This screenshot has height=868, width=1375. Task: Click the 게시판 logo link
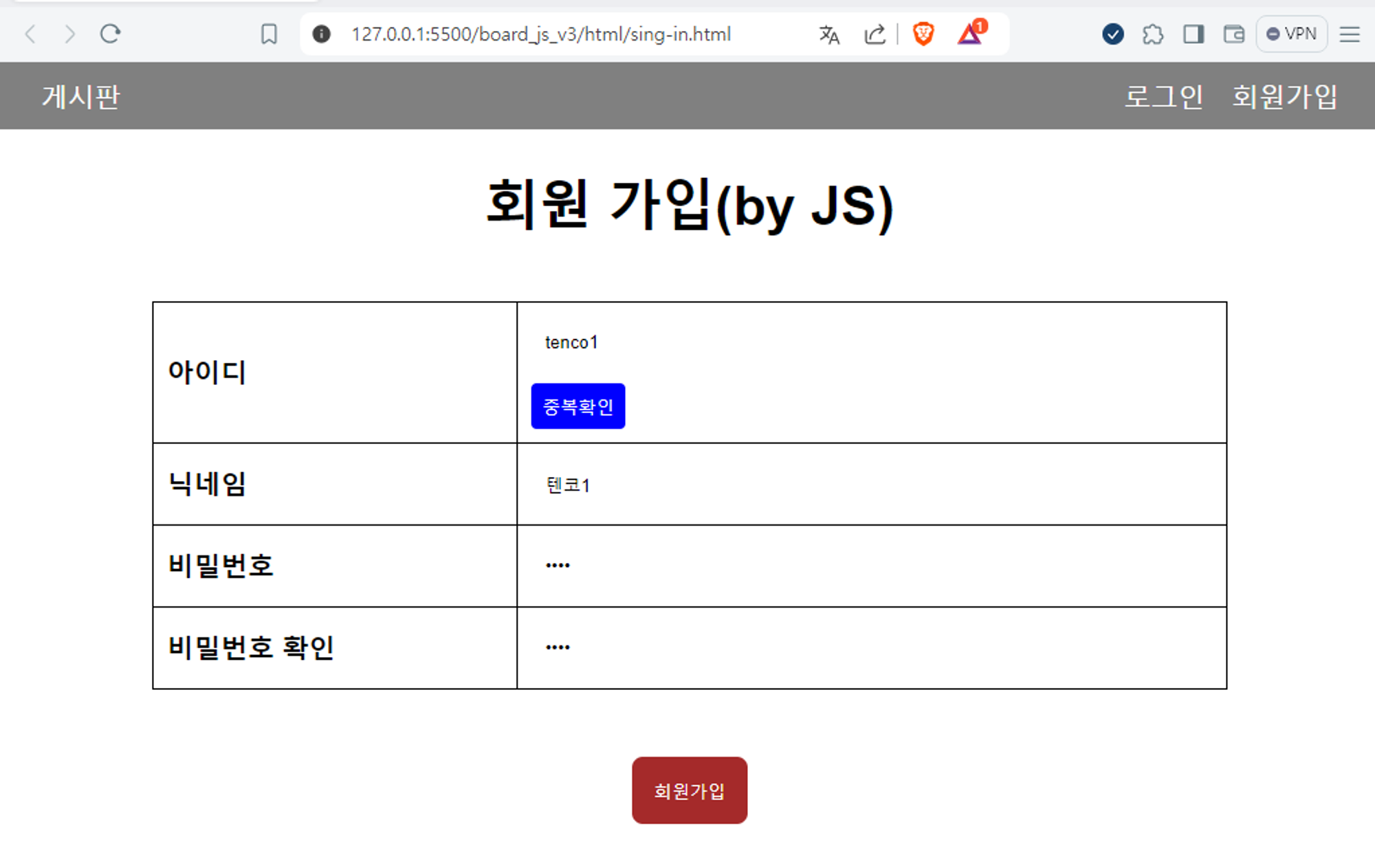point(81,96)
